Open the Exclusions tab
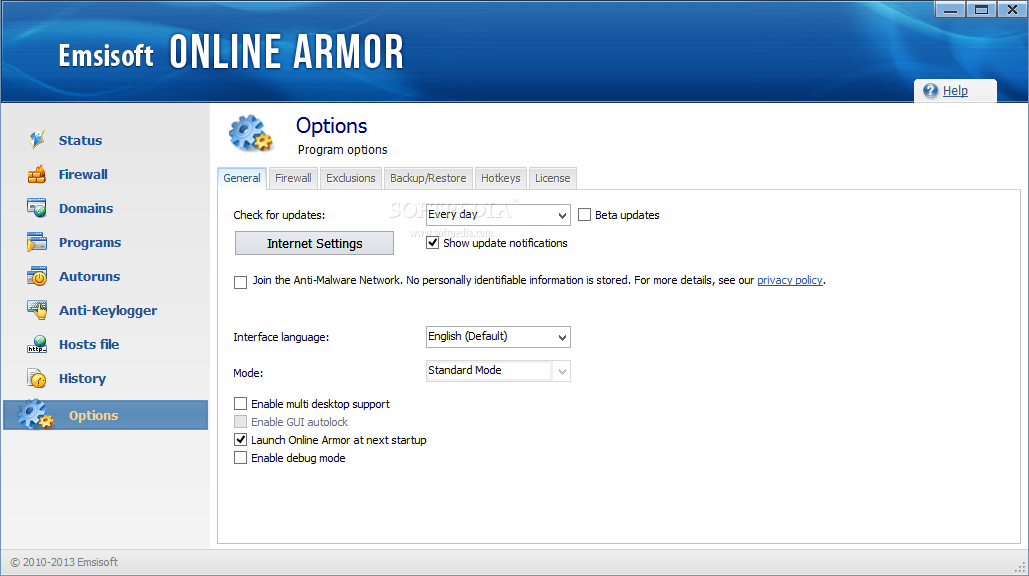 point(350,178)
